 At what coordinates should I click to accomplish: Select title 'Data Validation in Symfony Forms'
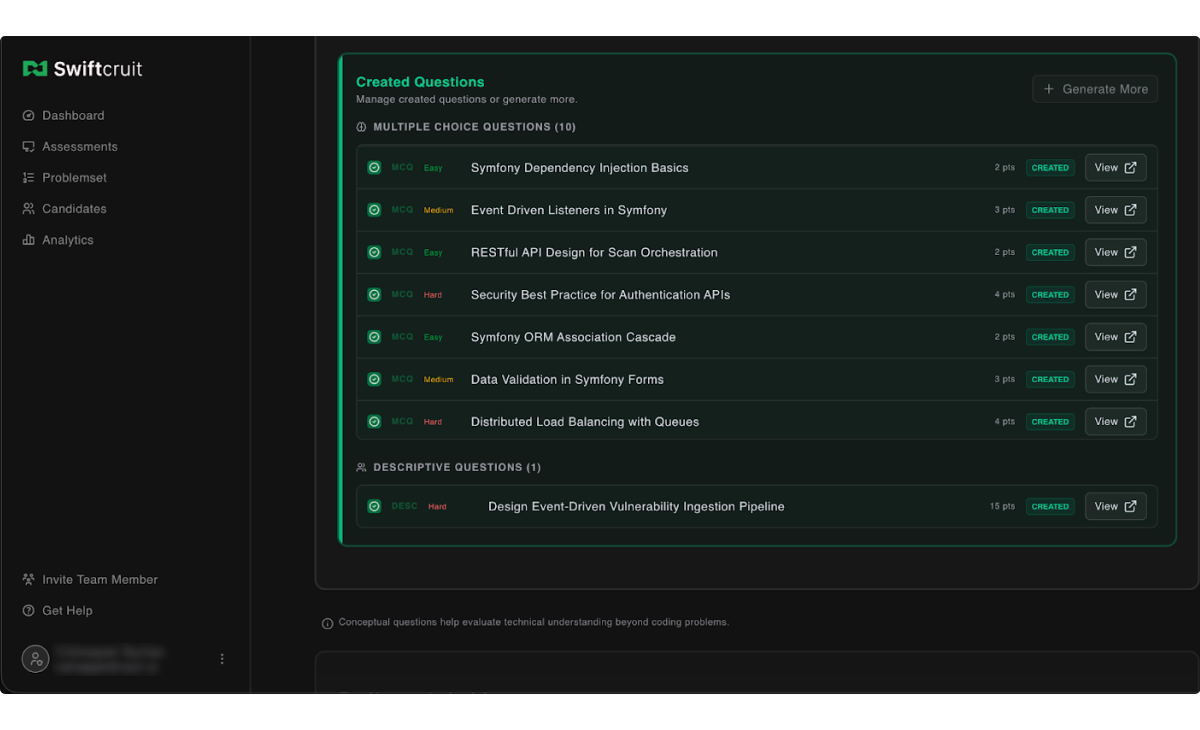567,379
